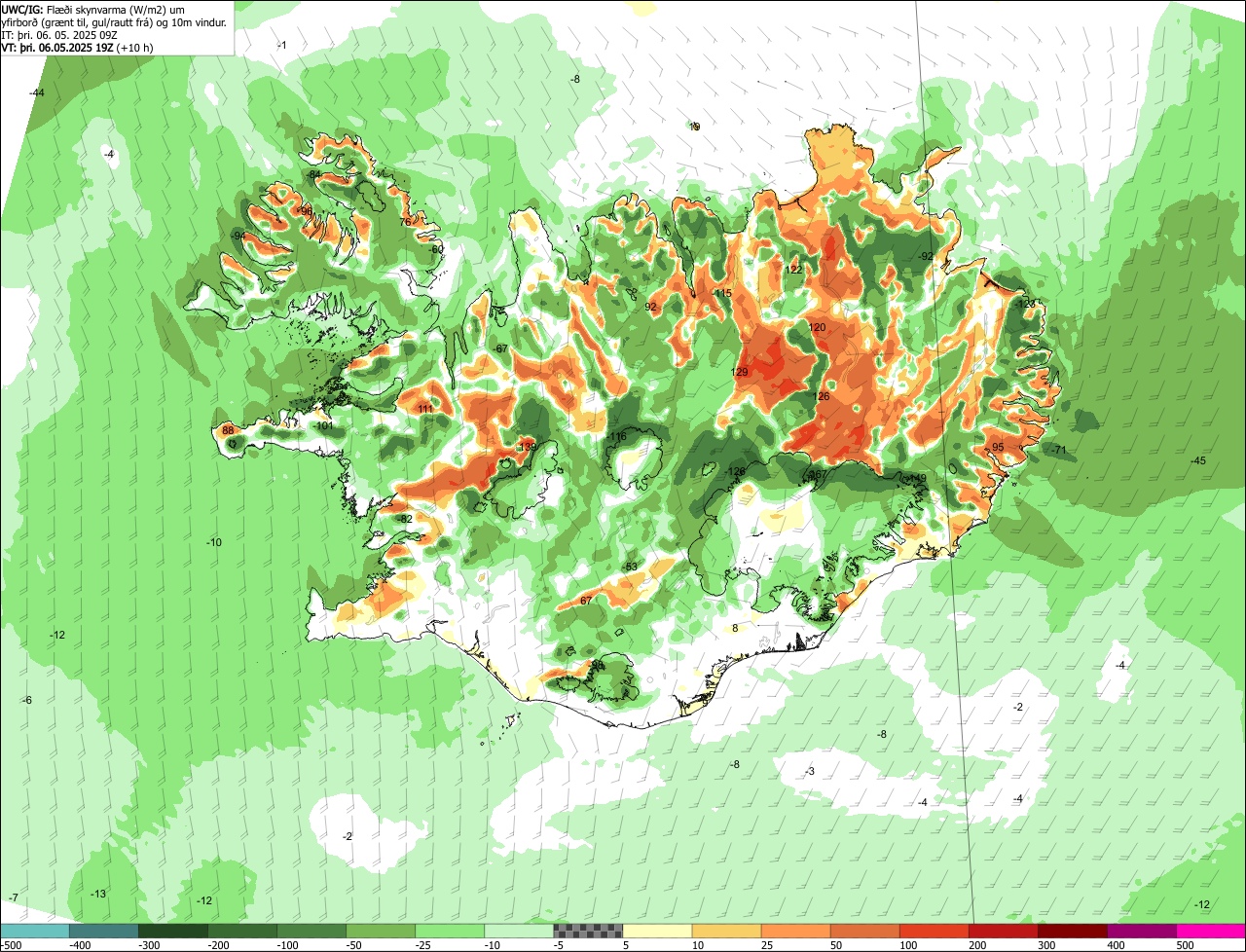Choose the -25 to -10 light green swatch

(x=450, y=932)
